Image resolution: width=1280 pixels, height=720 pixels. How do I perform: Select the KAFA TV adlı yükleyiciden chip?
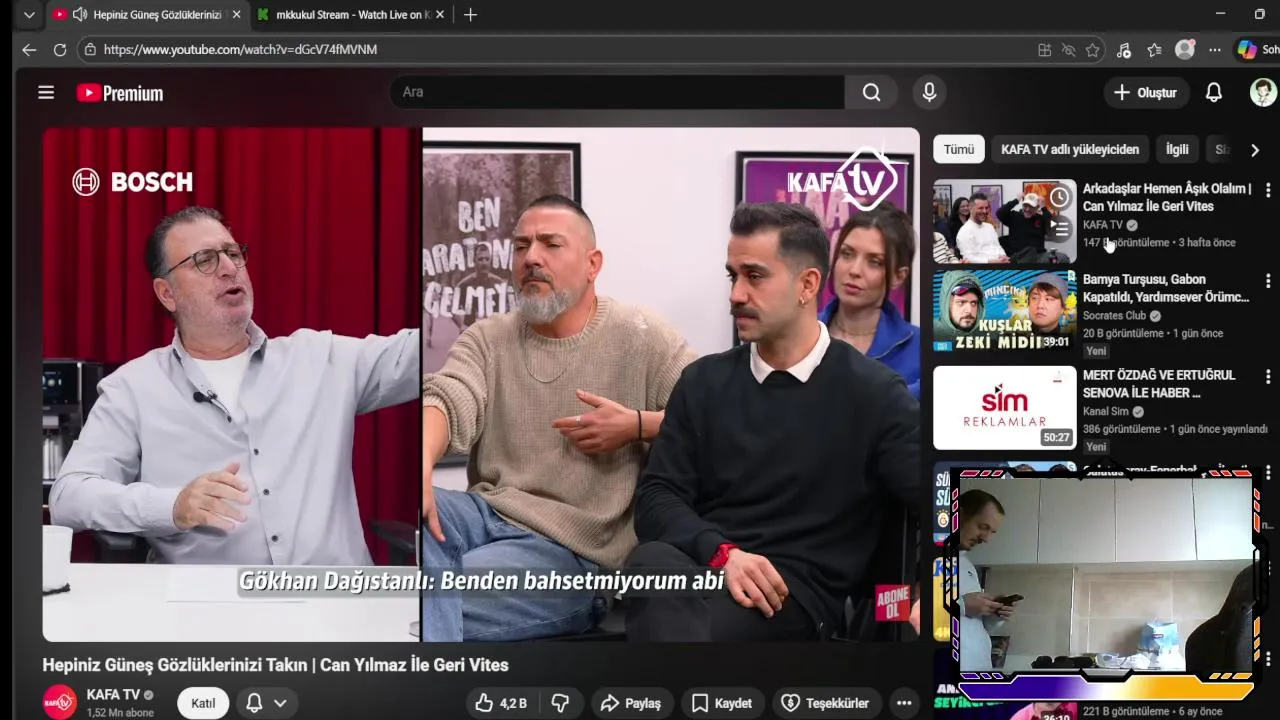pyautogui.click(x=1070, y=149)
